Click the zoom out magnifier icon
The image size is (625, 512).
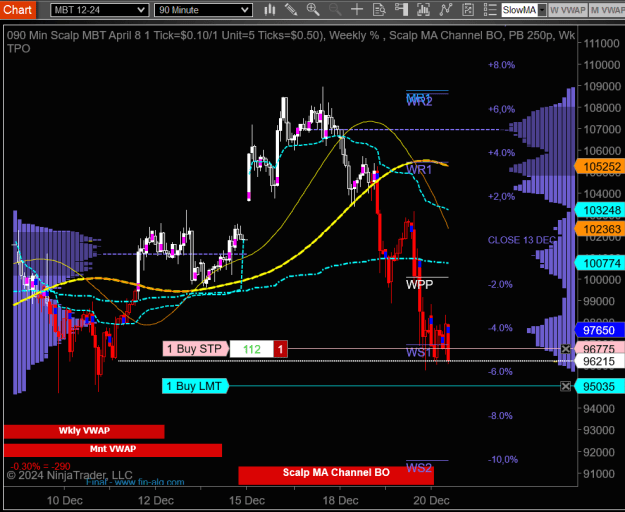[335, 10]
